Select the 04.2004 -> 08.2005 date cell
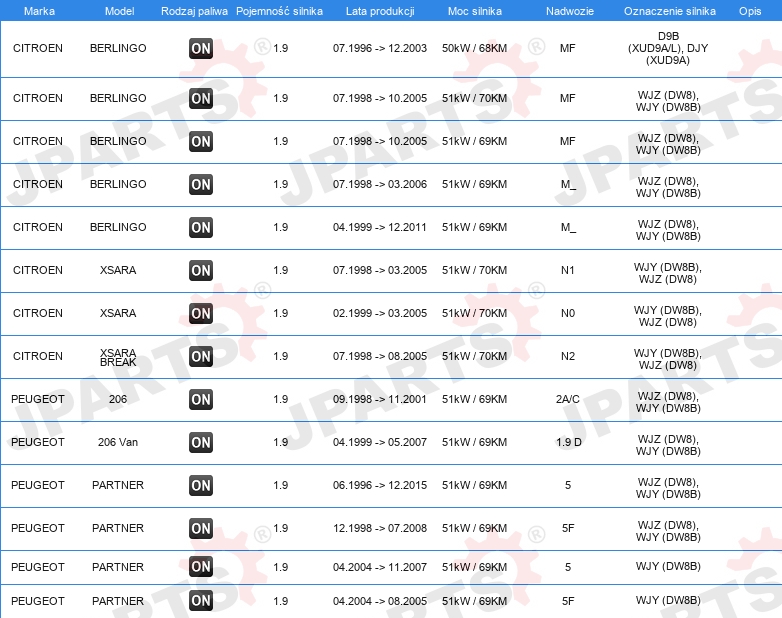 point(380,601)
